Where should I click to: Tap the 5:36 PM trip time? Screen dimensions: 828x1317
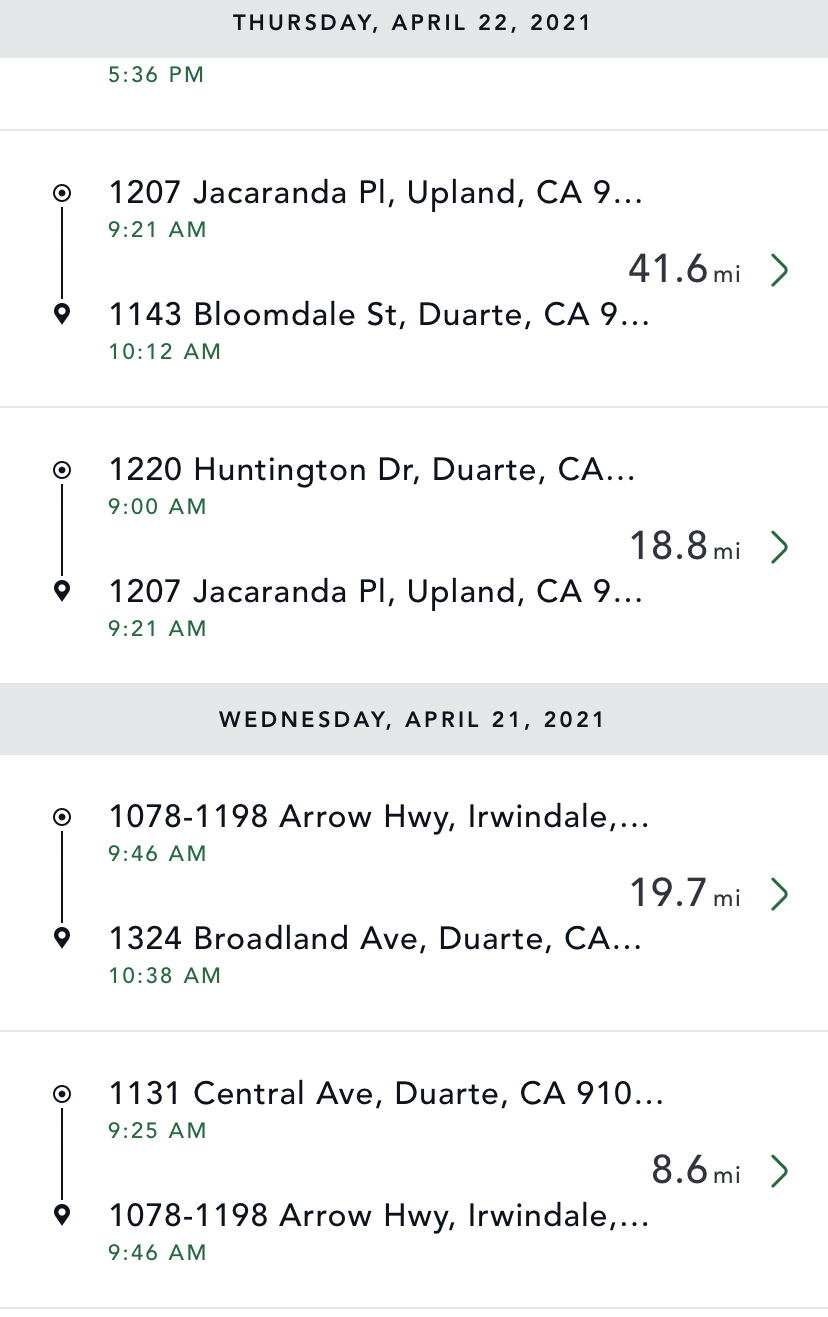(156, 74)
